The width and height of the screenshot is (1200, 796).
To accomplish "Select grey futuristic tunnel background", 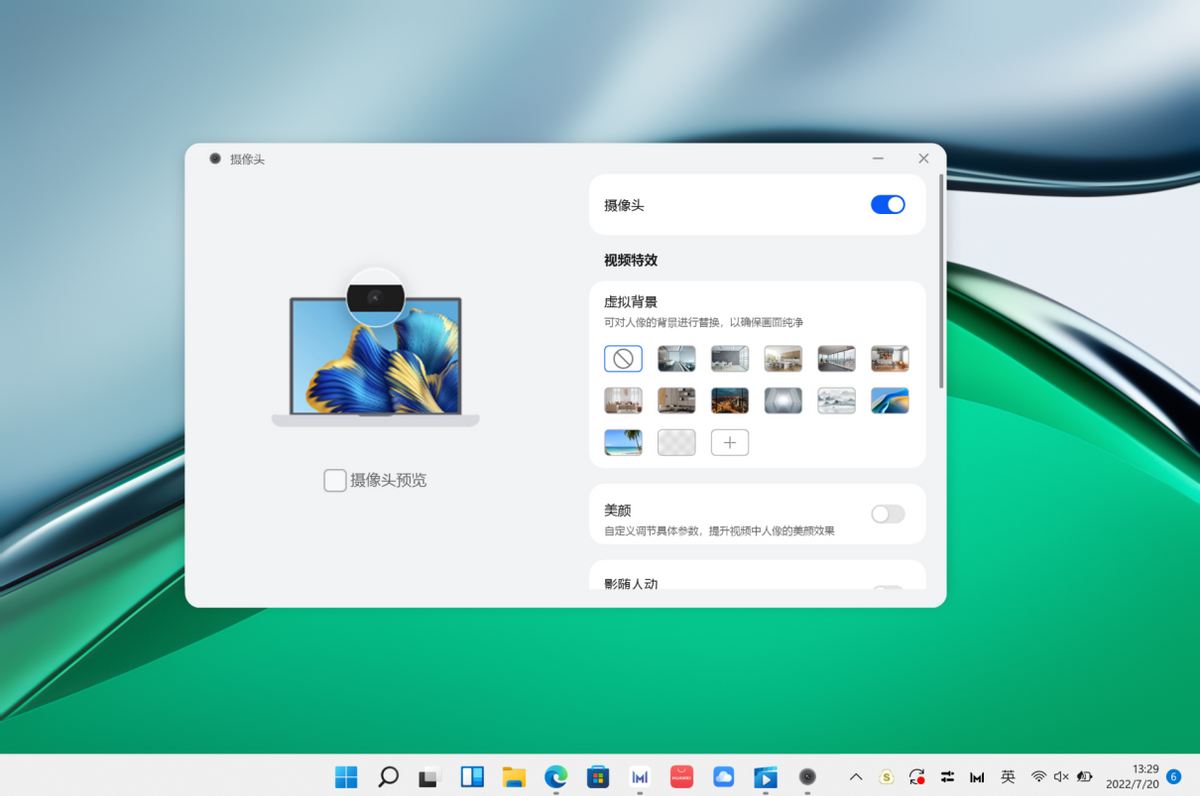I will point(783,400).
